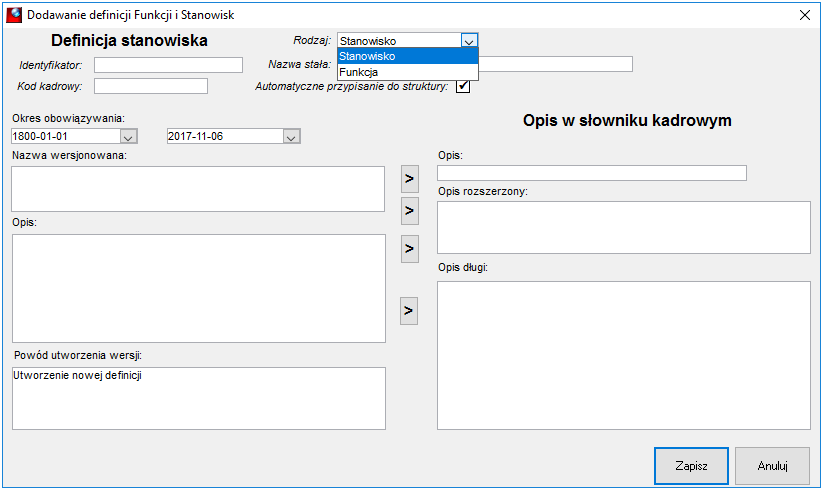Click the Nazwa wersjonowana text area
The image size is (822, 489).
tap(198, 189)
